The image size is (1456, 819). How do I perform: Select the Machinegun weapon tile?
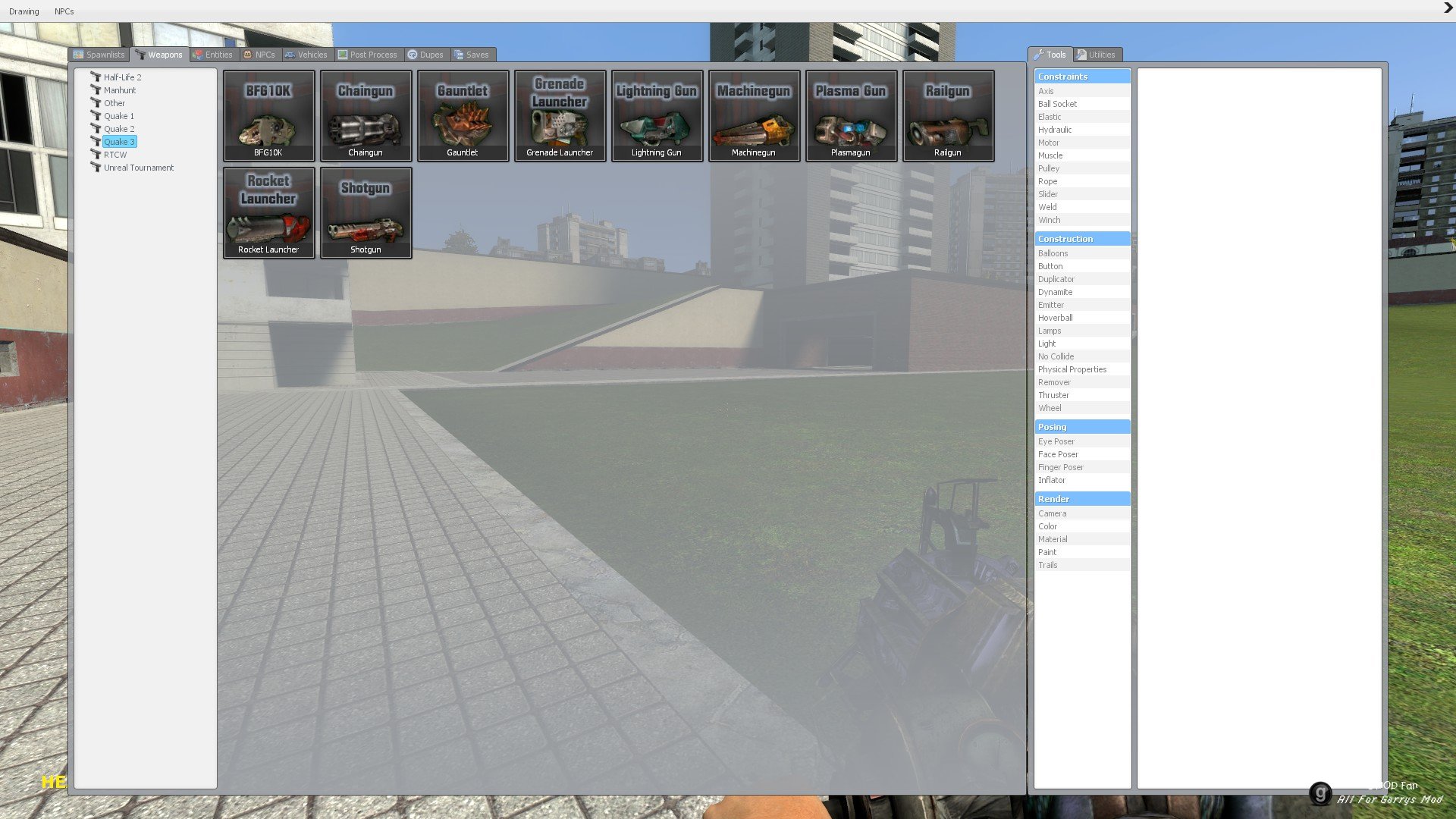tap(754, 115)
